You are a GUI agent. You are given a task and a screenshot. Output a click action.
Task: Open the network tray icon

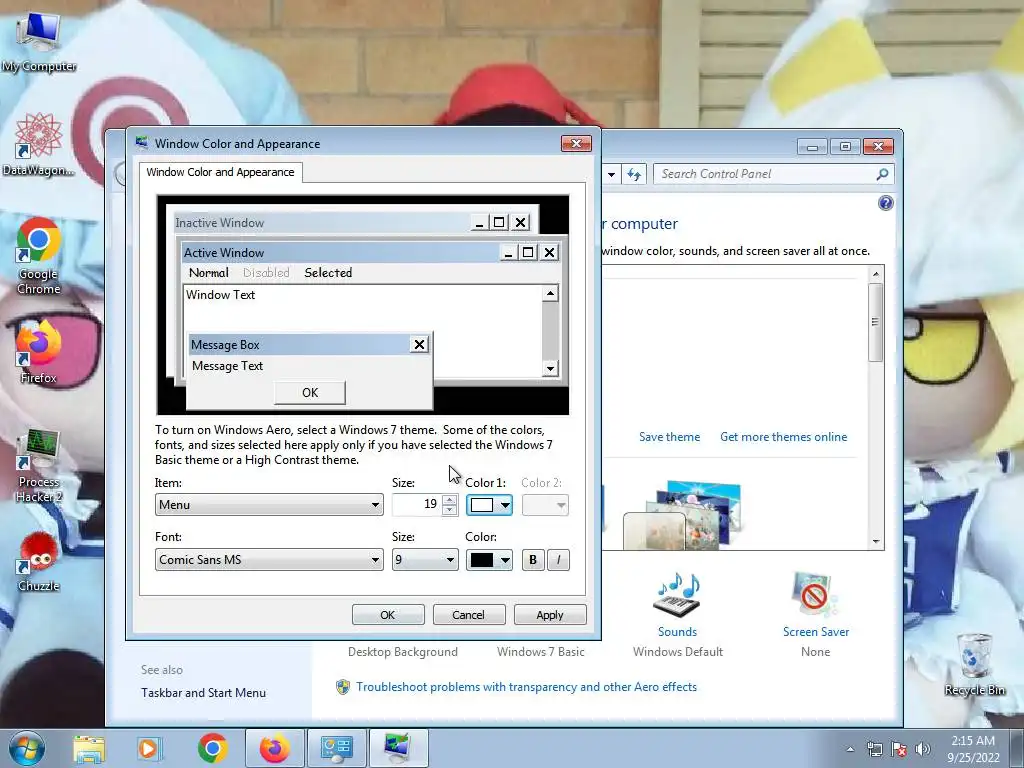tap(874, 749)
